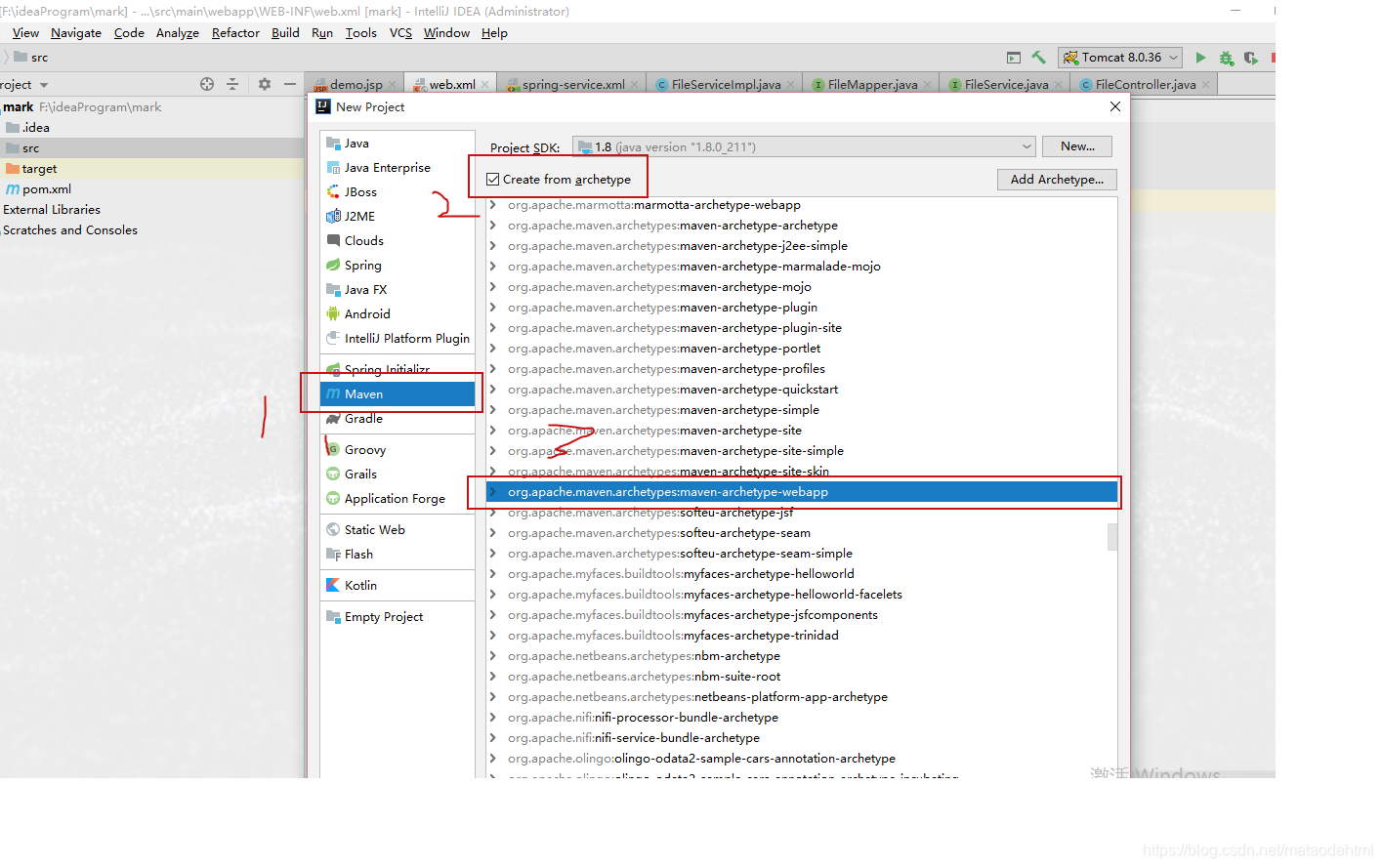
Task: Select Scratches and Consoles node
Action: click(70, 230)
